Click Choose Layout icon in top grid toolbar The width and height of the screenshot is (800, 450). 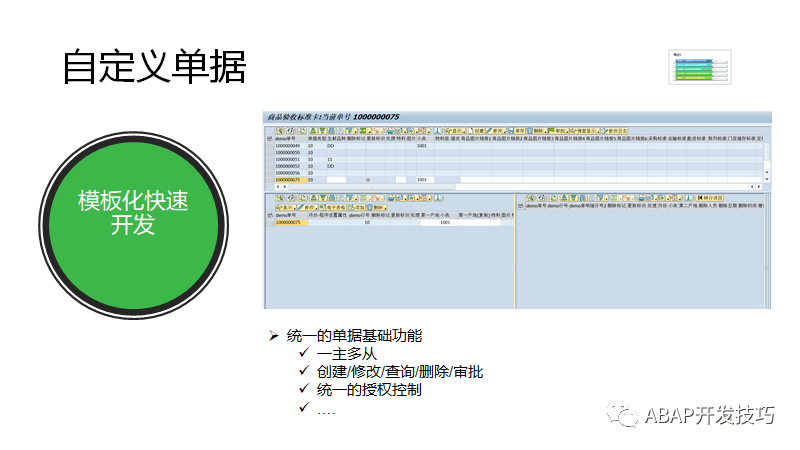click(x=426, y=131)
